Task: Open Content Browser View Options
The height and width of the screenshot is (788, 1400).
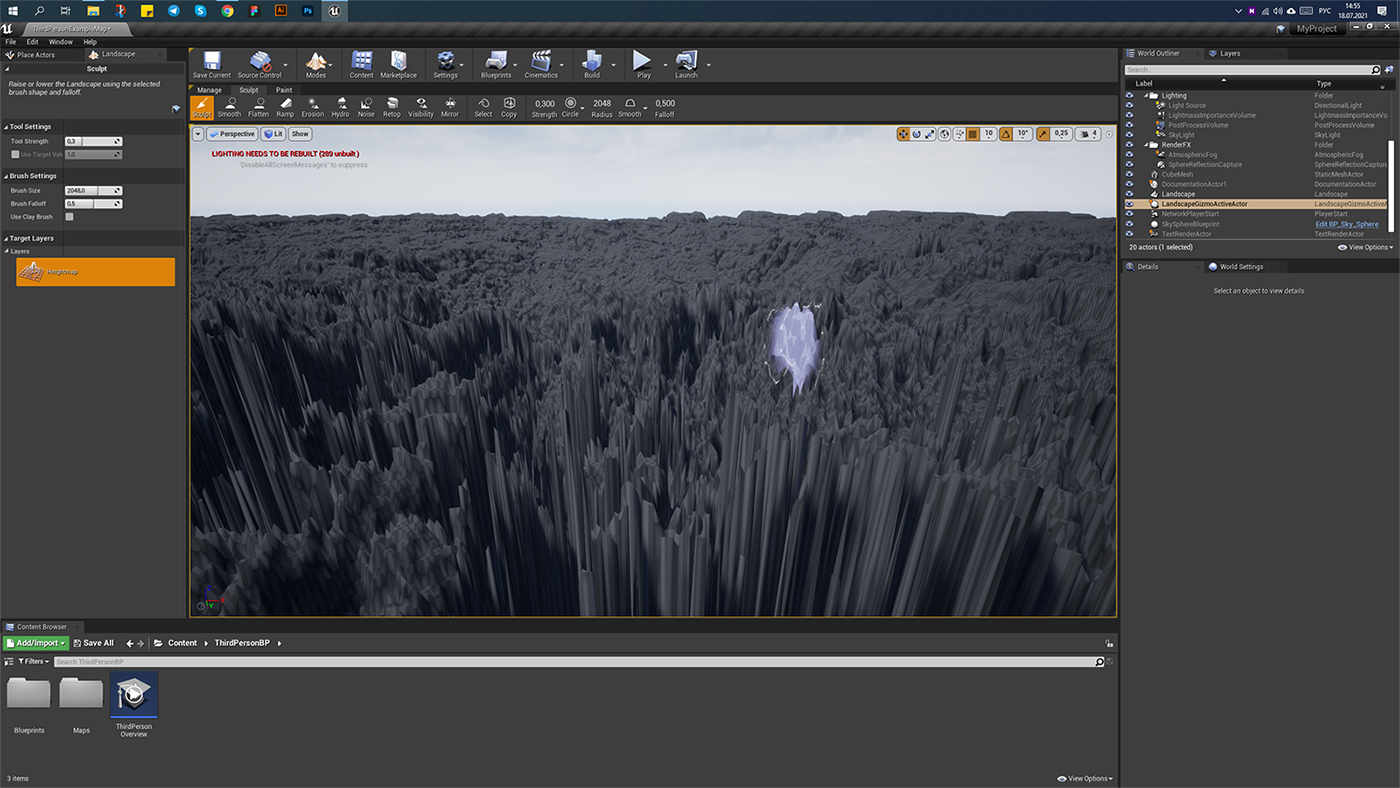Action: pos(1085,779)
